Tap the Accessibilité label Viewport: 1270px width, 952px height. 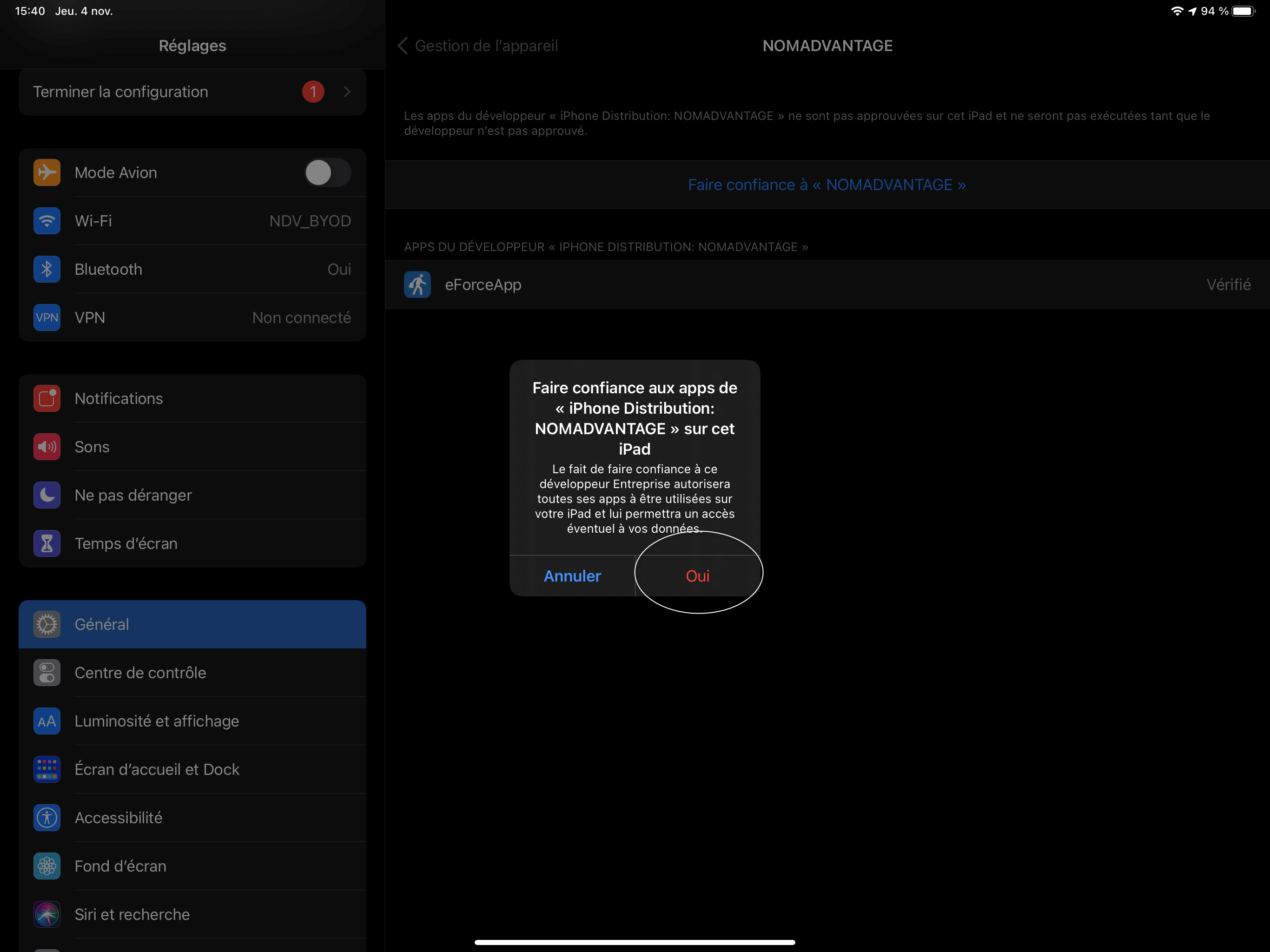(x=118, y=818)
